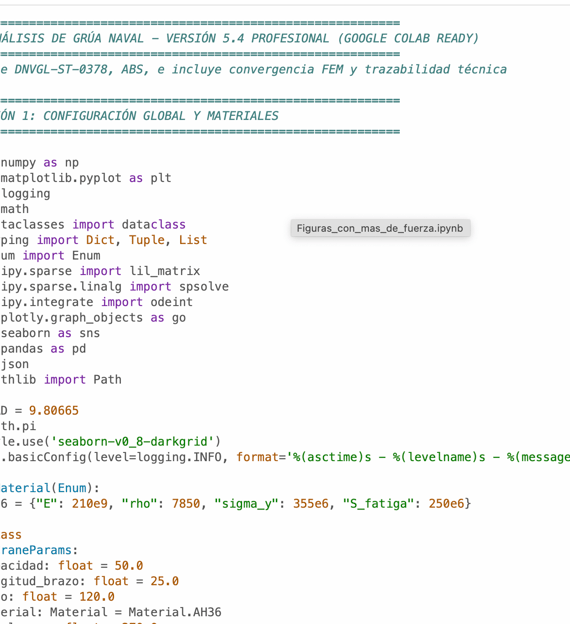
Task: Click the 'raneParams:' class name line
Action: (x=39, y=550)
